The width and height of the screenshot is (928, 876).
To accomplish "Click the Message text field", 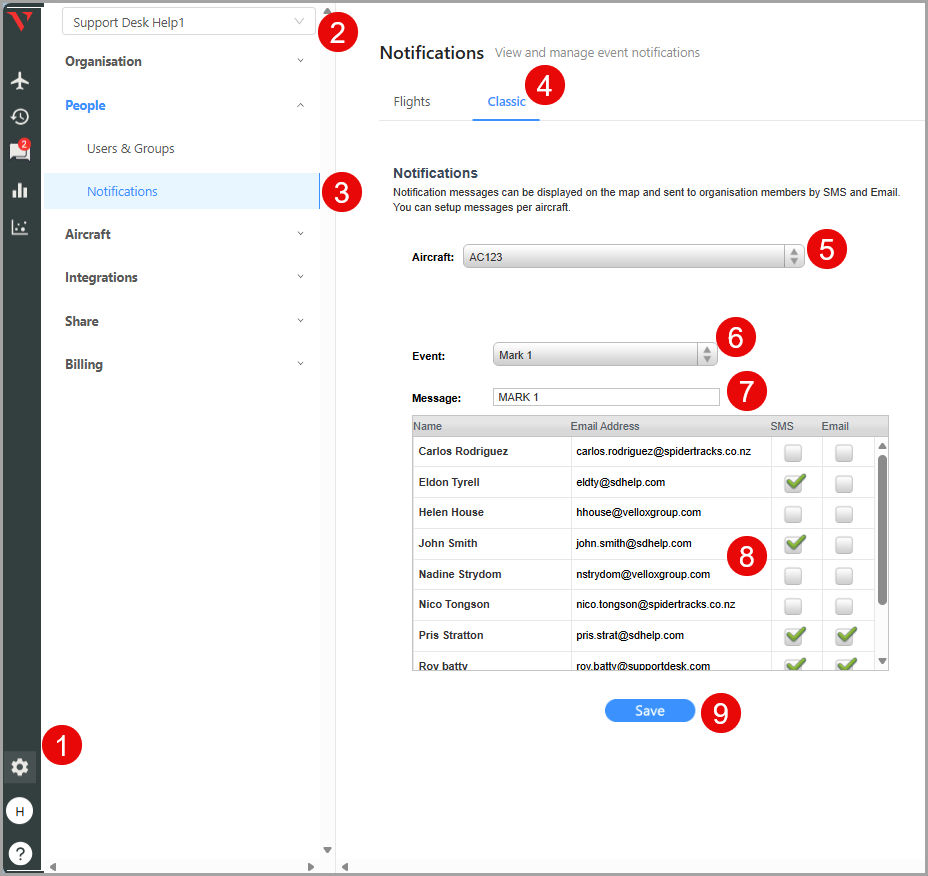I will pyautogui.click(x=605, y=397).
